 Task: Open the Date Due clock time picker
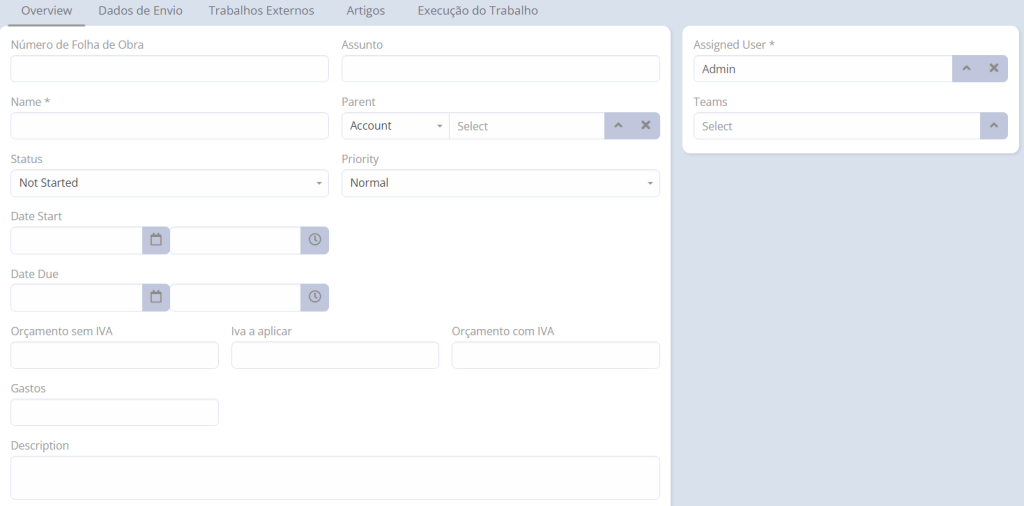click(315, 297)
